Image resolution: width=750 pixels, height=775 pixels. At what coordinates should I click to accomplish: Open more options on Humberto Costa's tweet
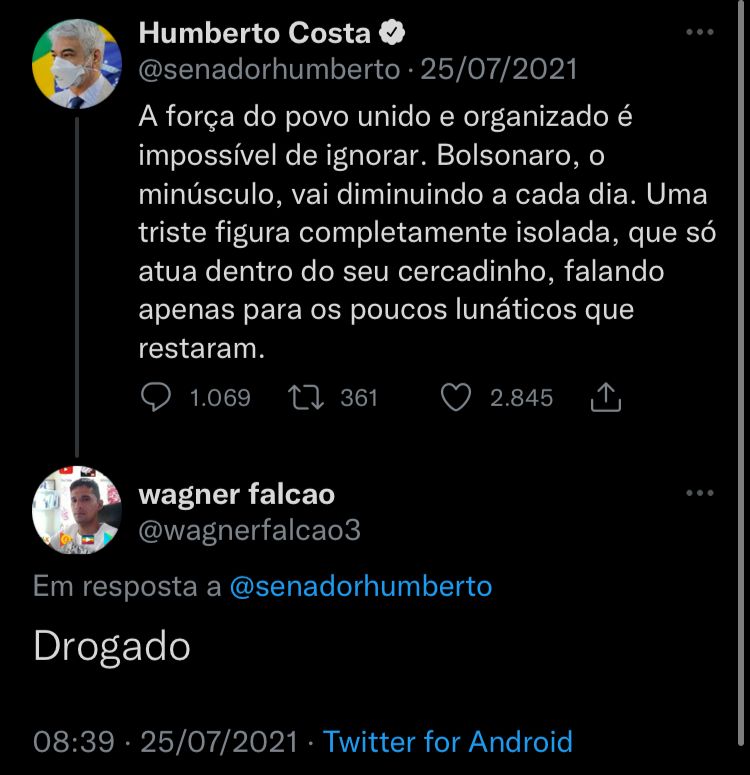[x=699, y=33]
